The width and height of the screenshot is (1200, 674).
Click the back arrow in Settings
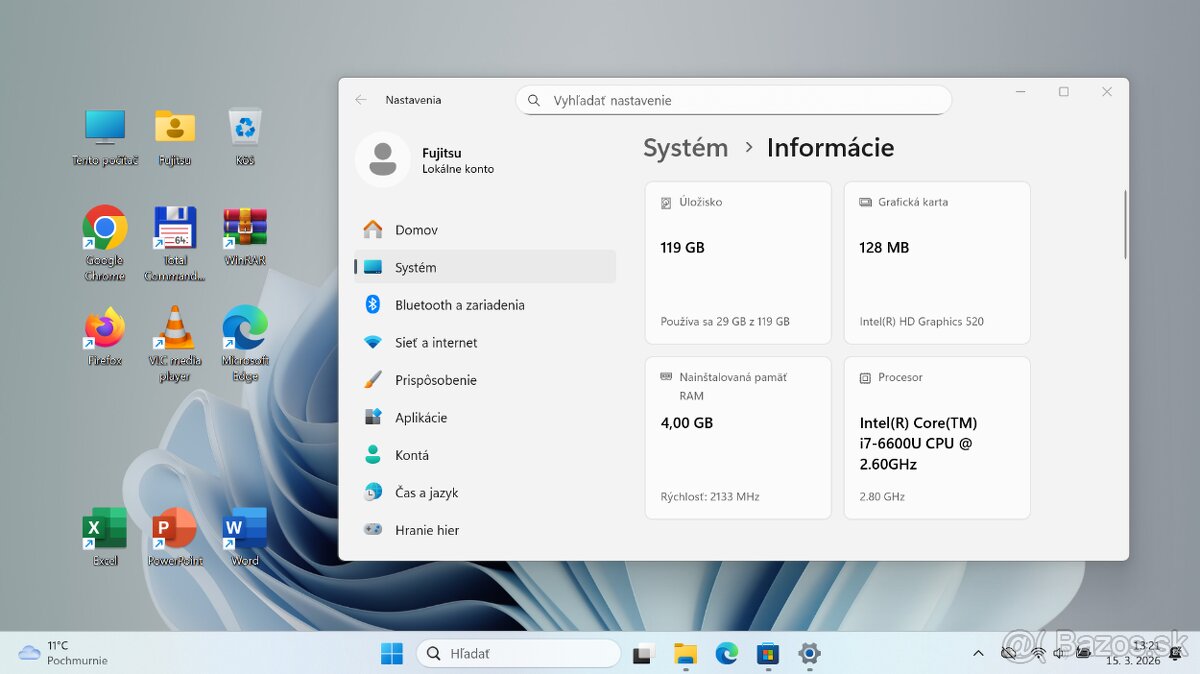(x=360, y=99)
